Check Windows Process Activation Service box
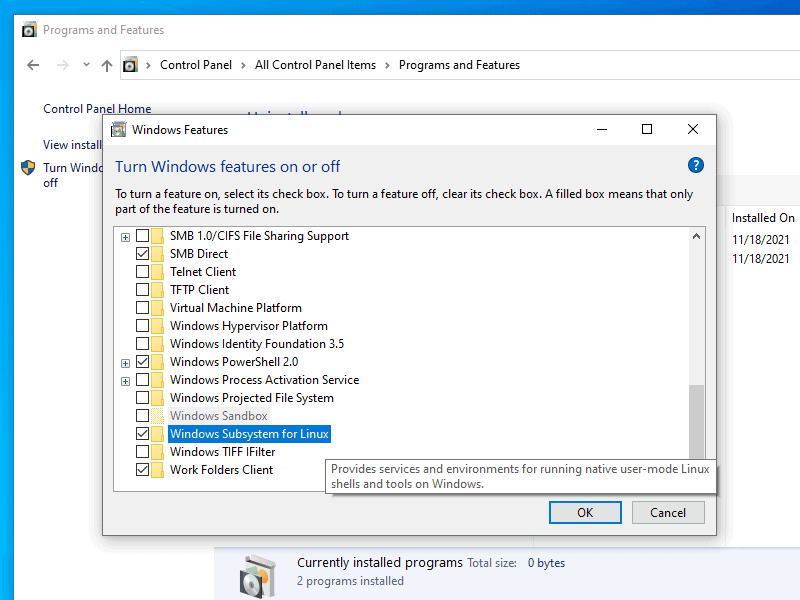 click(142, 380)
